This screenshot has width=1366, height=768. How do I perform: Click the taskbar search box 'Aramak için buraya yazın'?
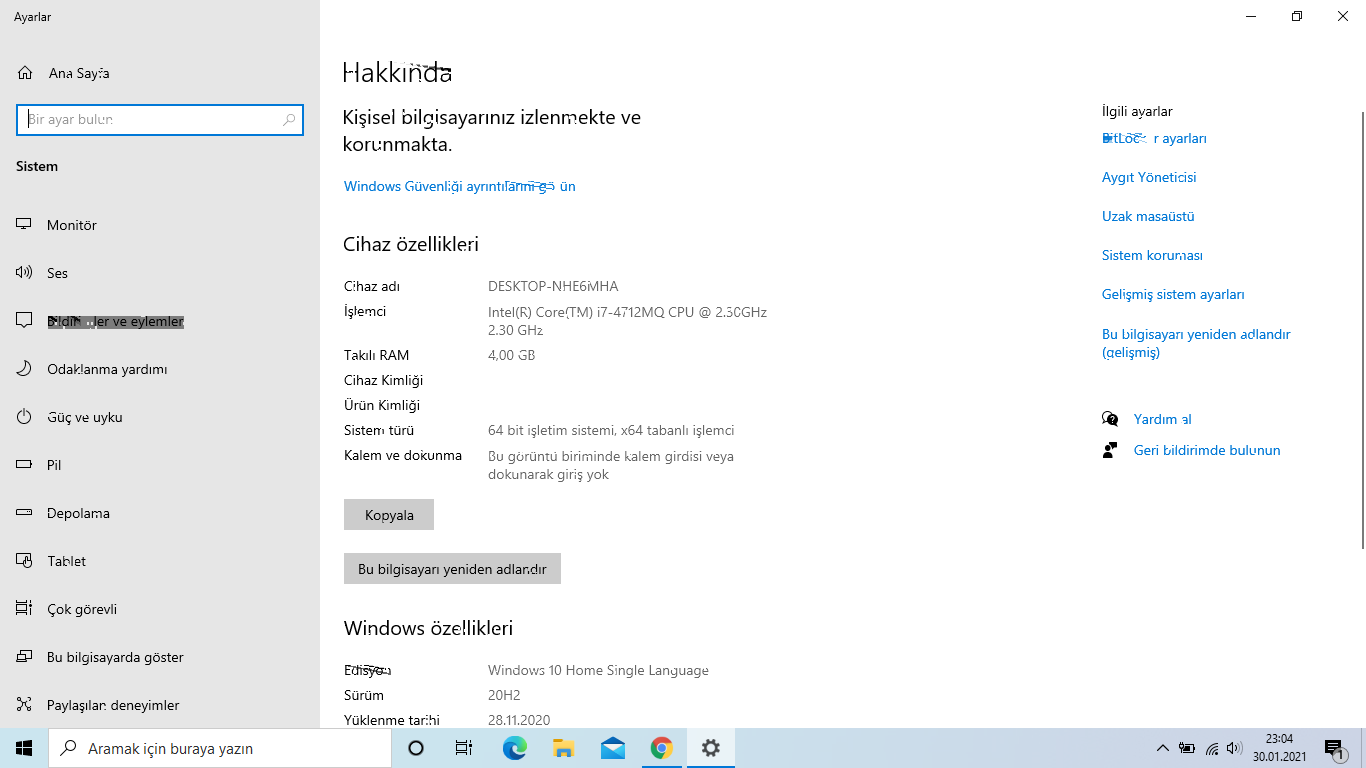click(220, 748)
